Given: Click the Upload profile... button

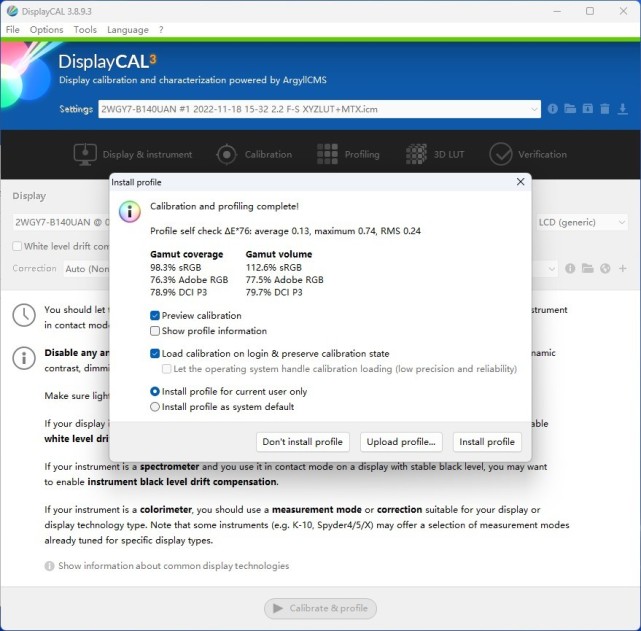Looking at the screenshot, I should (401, 442).
